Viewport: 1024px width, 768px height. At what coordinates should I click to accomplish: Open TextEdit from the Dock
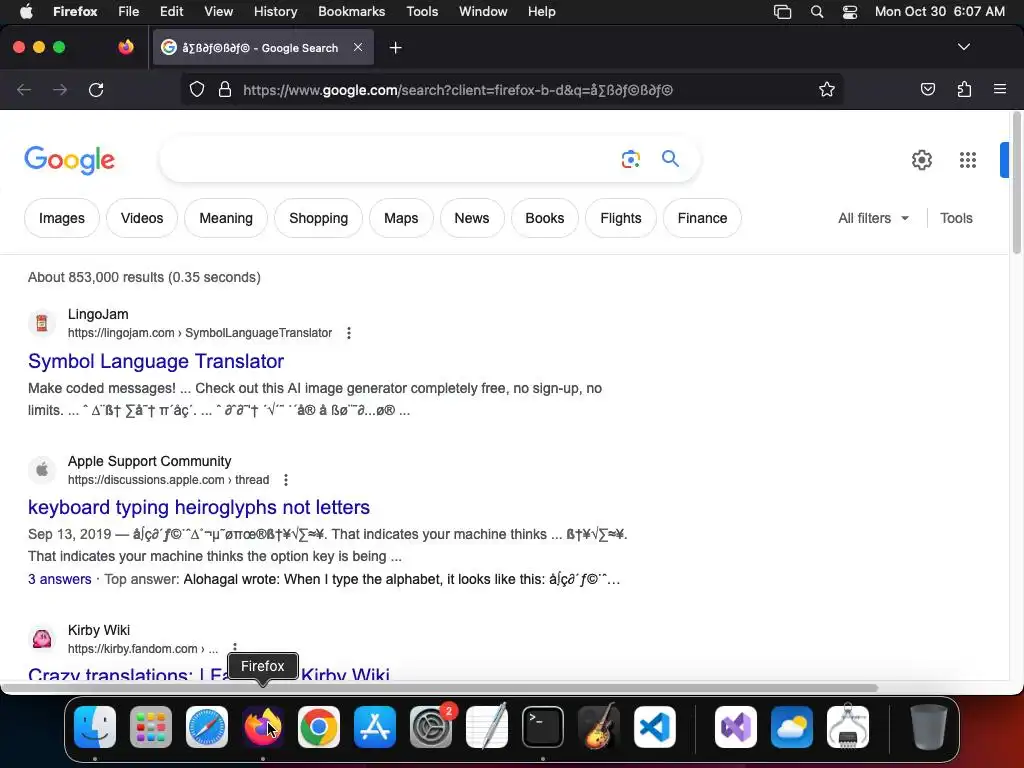coord(487,727)
